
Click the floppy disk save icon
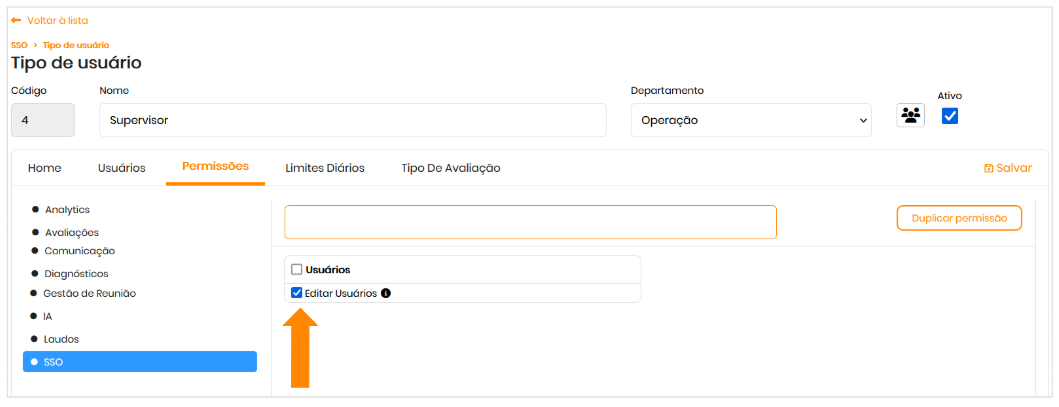coord(989,169)
